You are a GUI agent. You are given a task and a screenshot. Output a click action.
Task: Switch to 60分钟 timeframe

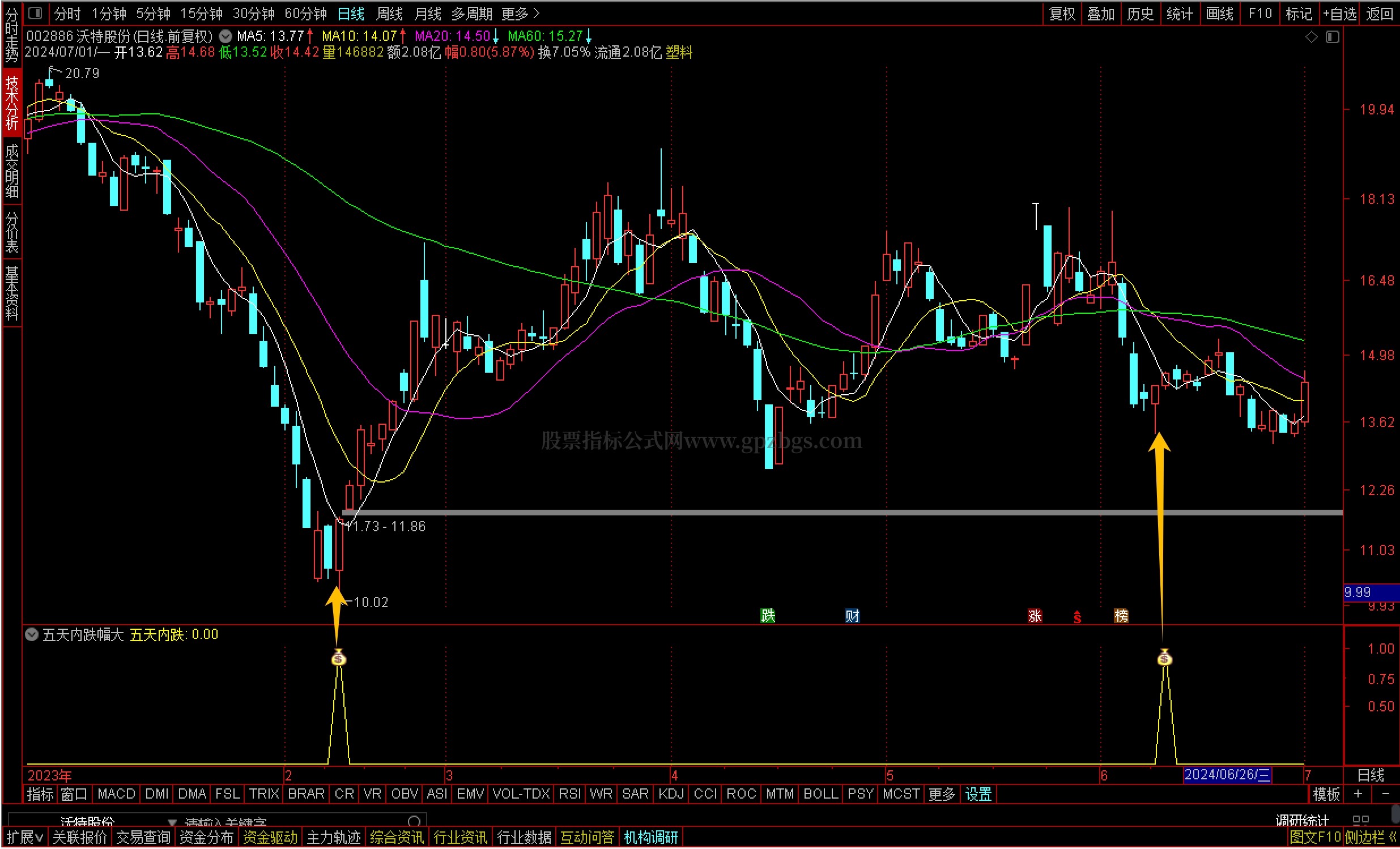click(x=306, y=14)
